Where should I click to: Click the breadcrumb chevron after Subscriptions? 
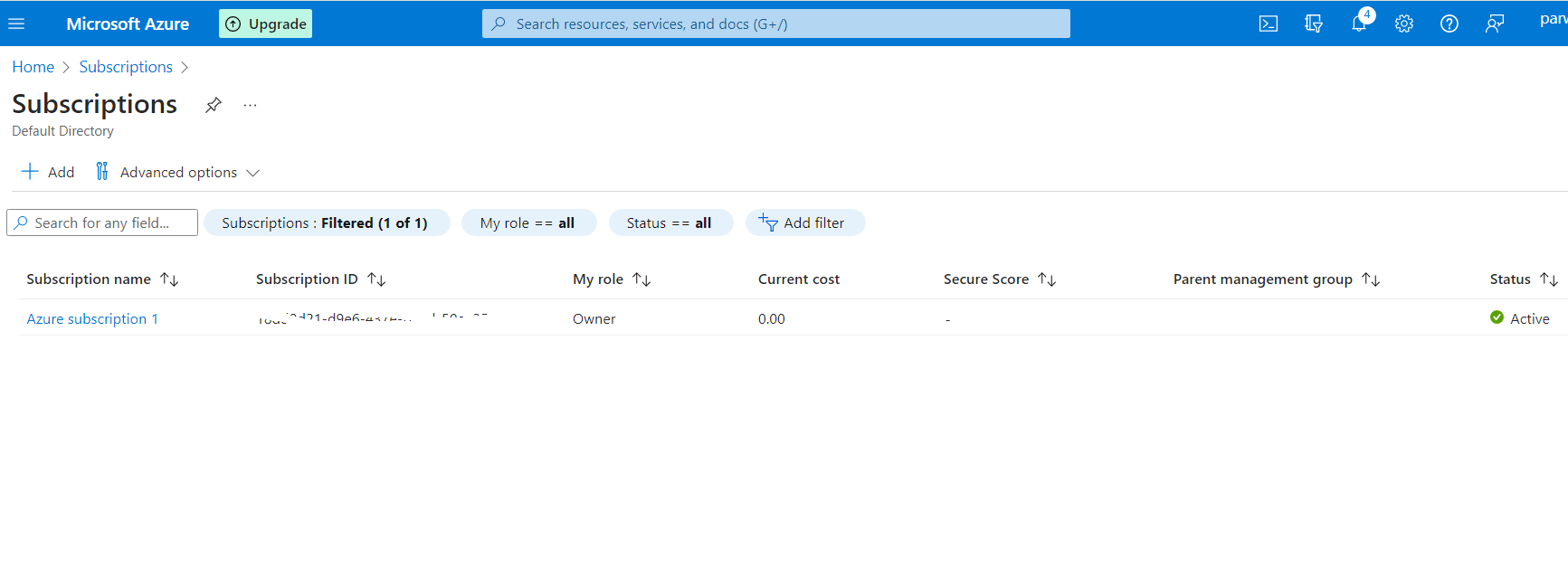pos(185,67)
